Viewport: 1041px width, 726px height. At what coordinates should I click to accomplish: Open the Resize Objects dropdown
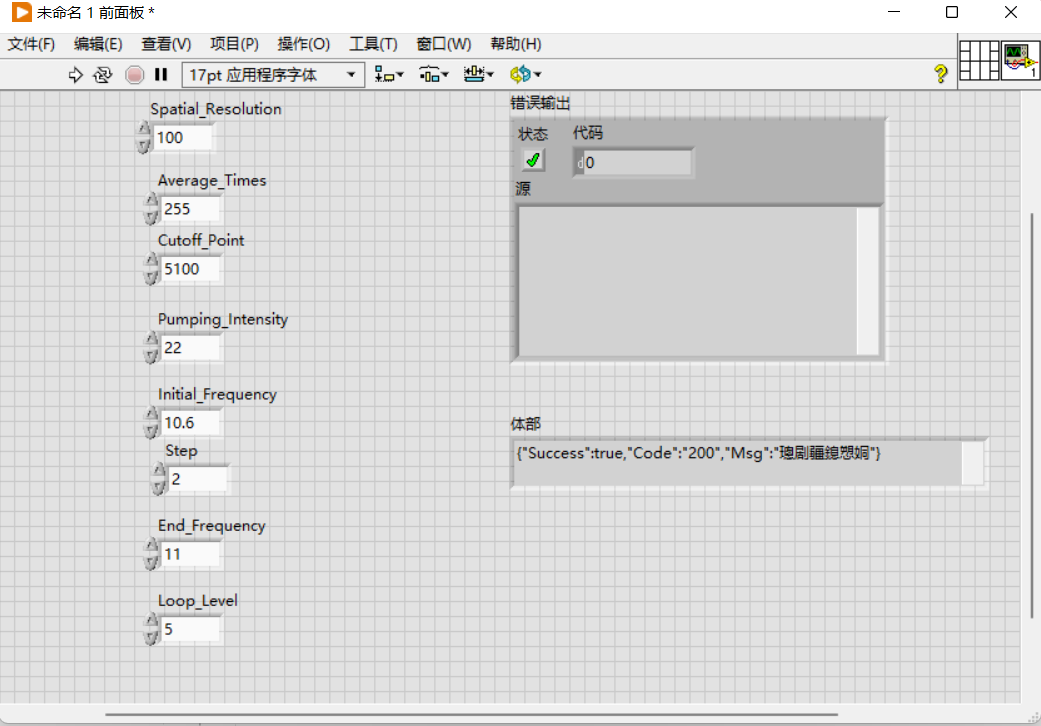(479, 74)
